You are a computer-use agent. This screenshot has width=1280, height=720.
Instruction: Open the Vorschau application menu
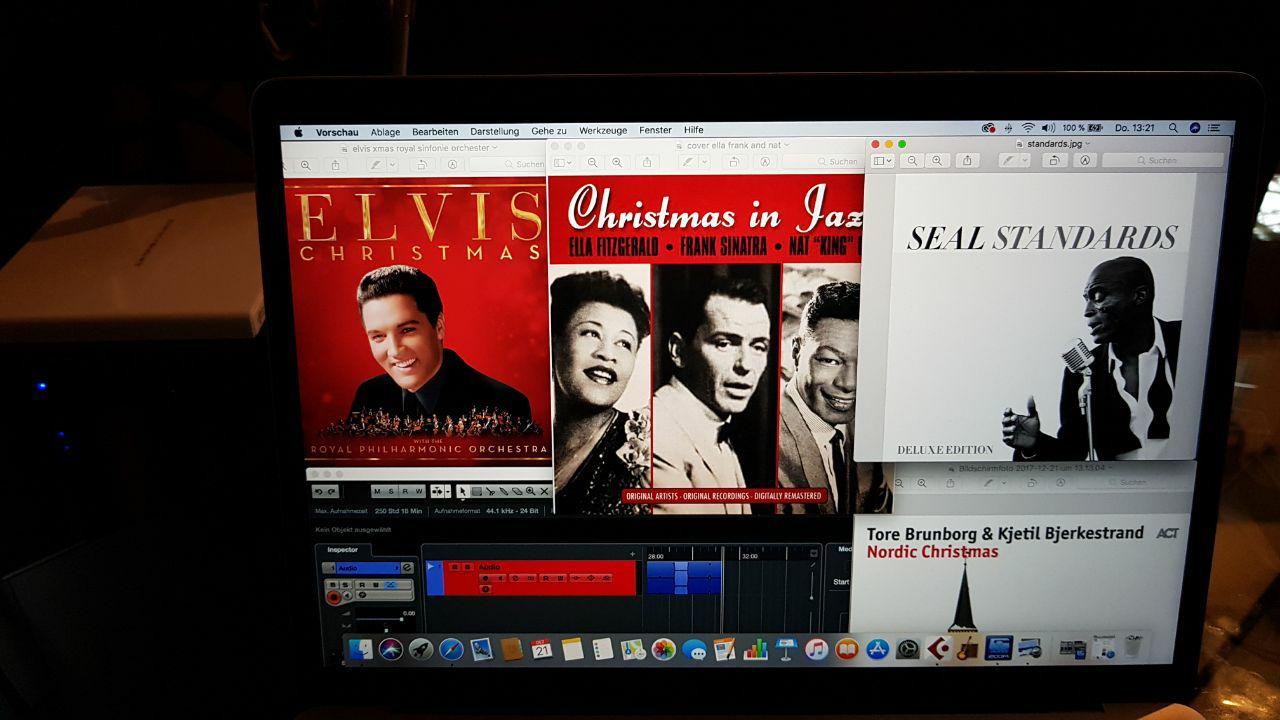tap(337, 132)
